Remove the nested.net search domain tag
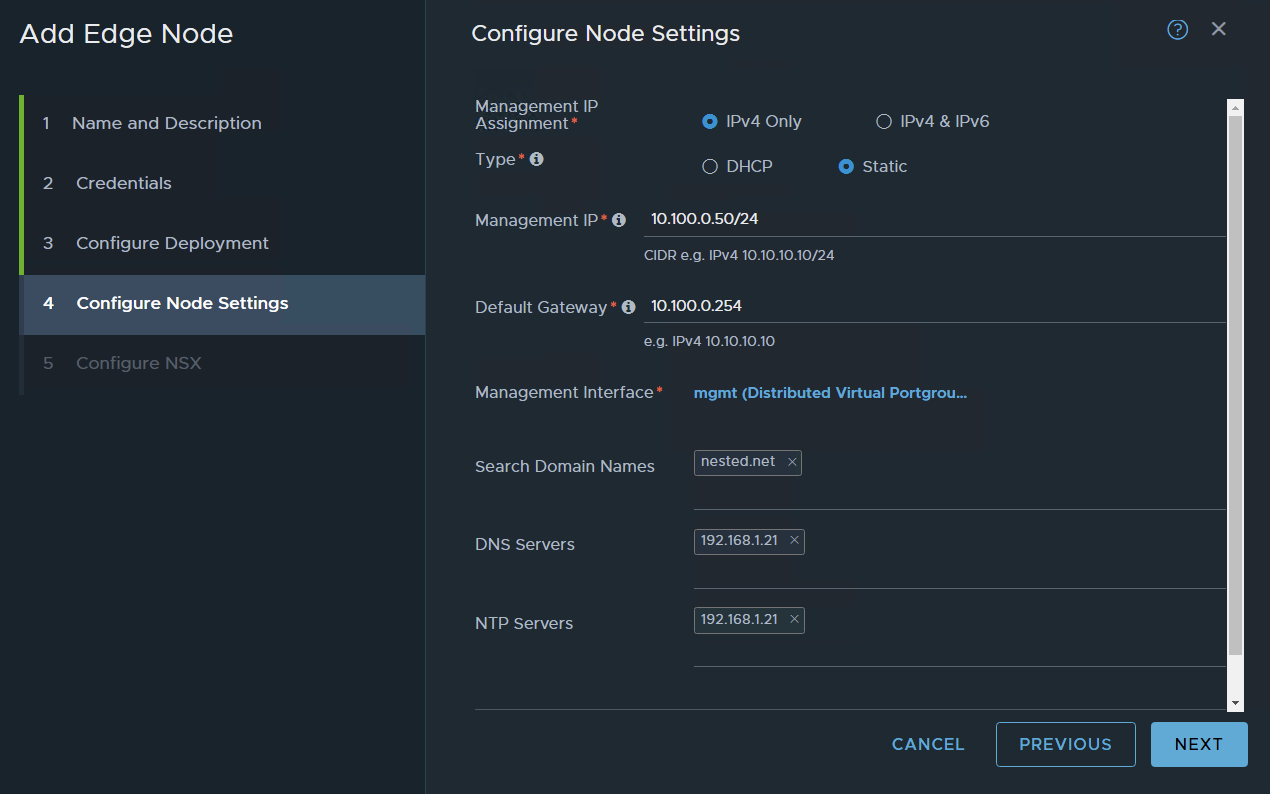The height and width of the screenshot is (794, 1270). (791, 462)
